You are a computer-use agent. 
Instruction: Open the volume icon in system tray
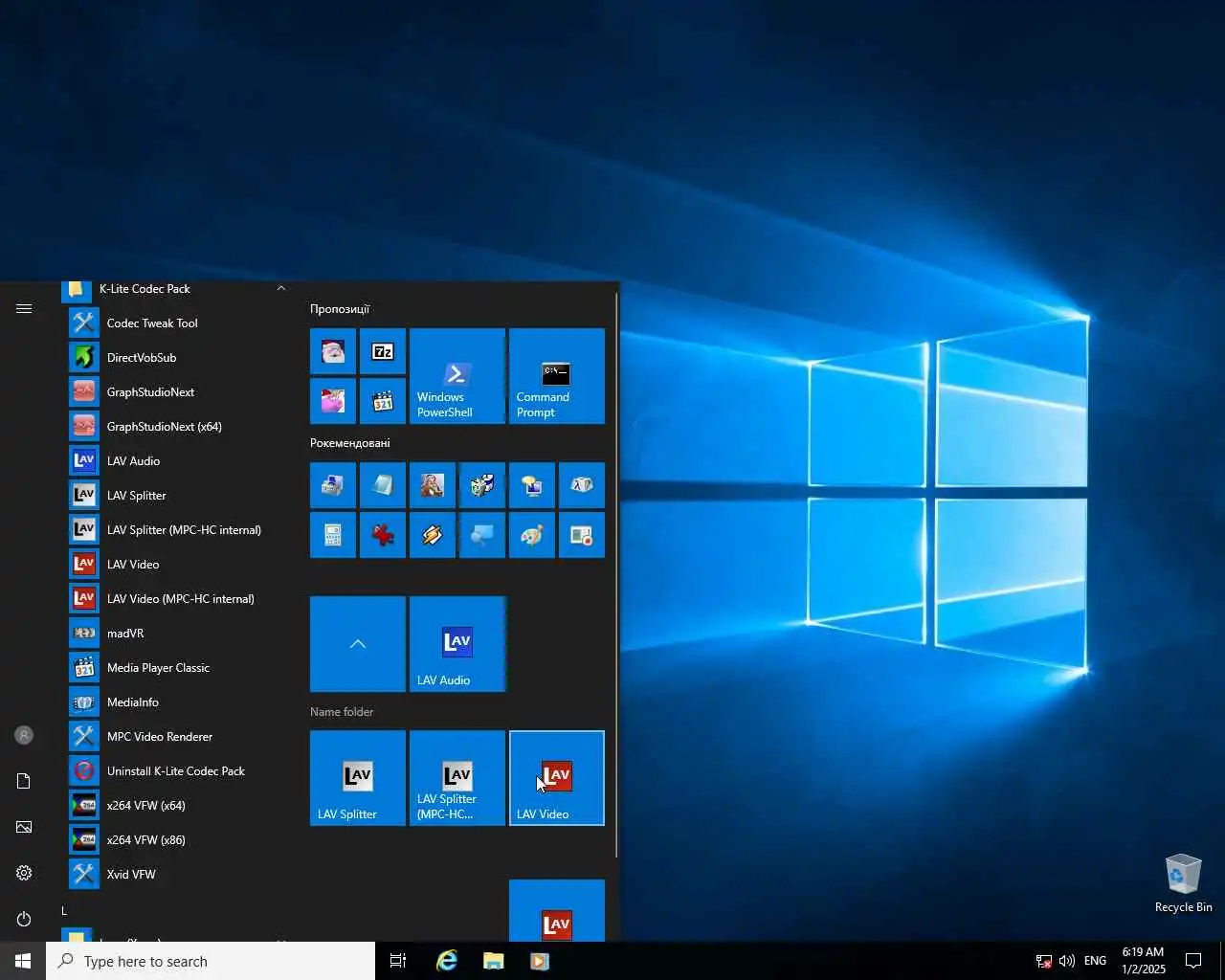[x=1067, y=961]
